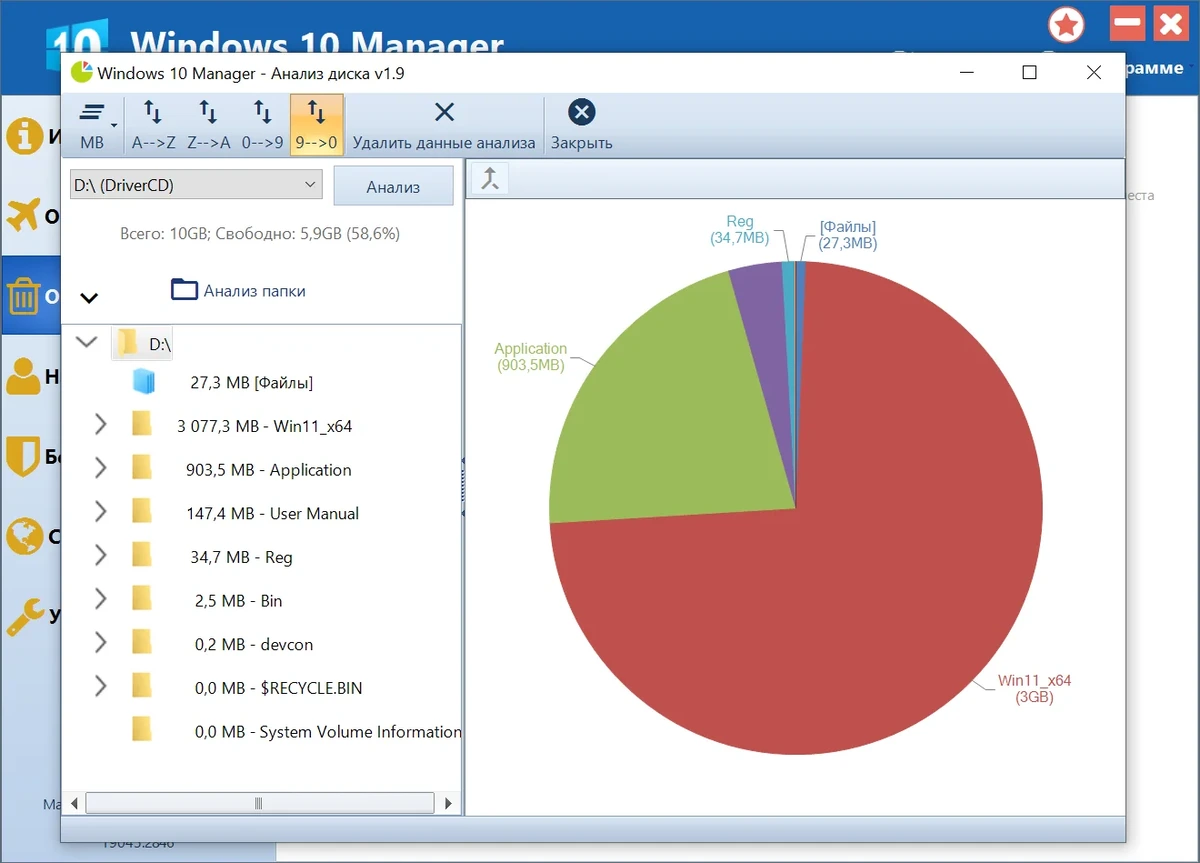Screen dimensions: 1200x863
Task: Select the 27,3 MB [Файлы] row text
Action: (251, 383)
